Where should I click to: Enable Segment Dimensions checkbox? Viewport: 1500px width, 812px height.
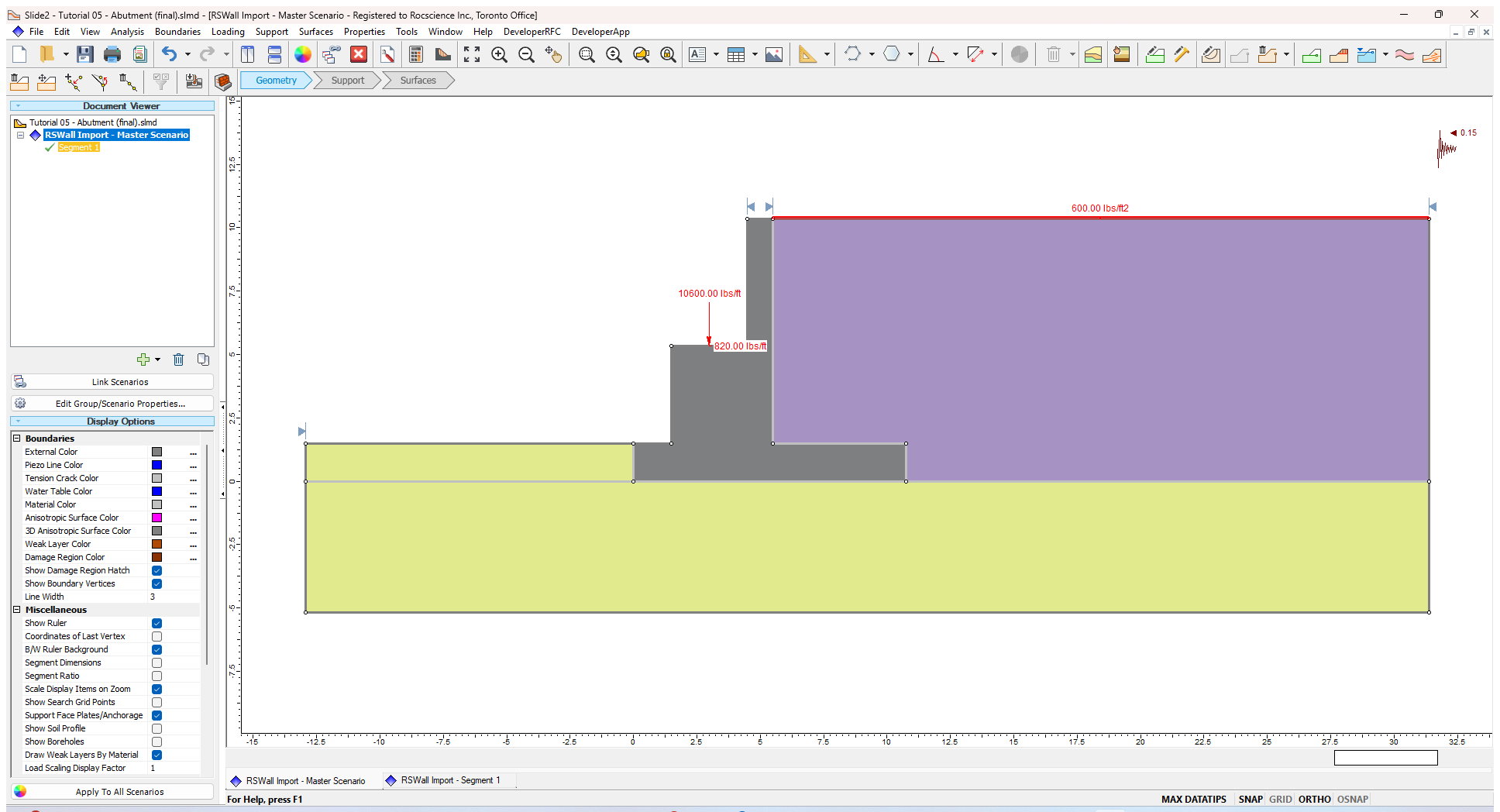pos(157,662)
